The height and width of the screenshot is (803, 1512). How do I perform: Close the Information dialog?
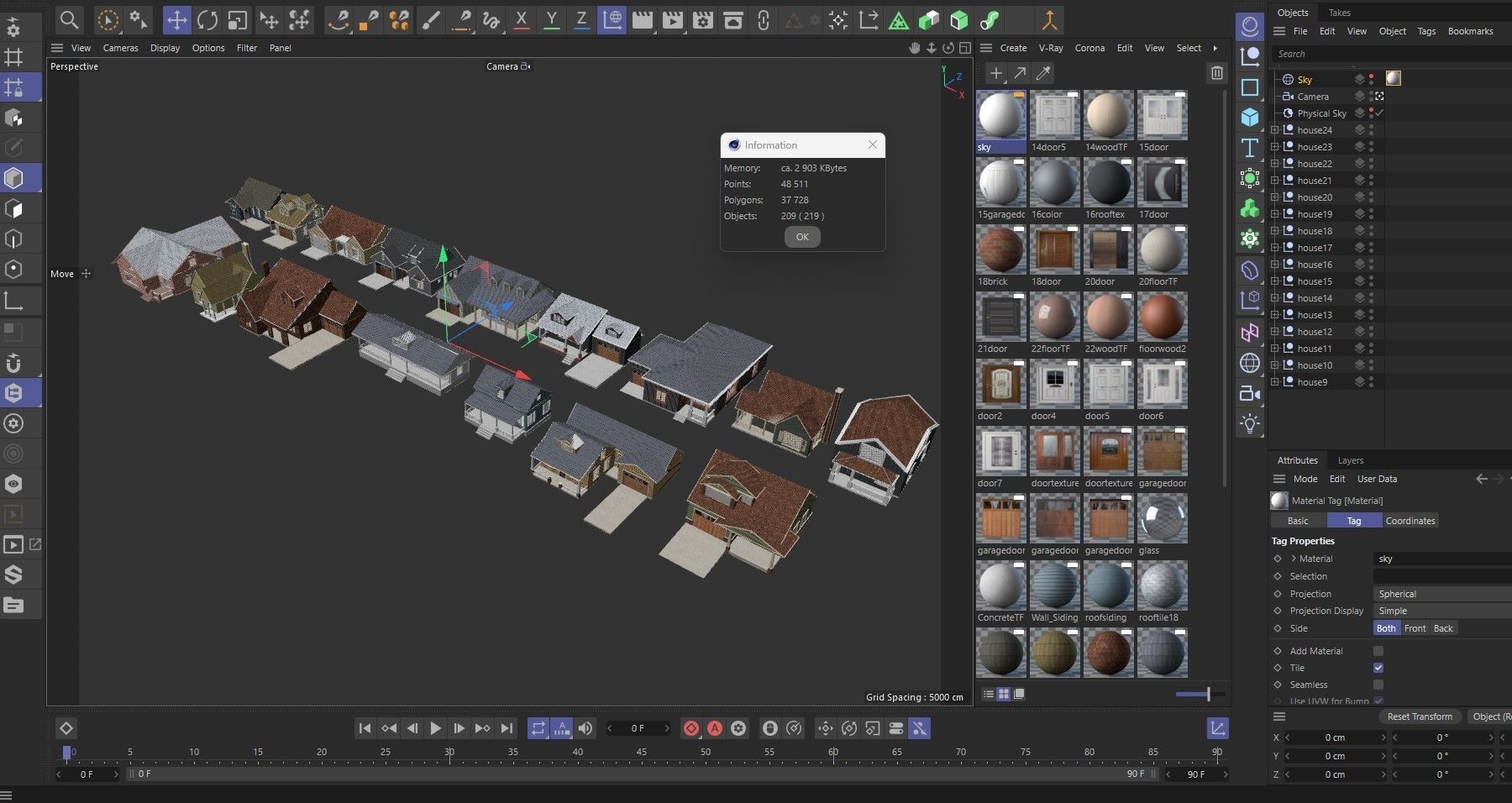pyautogui.click(x=873, y=144)
